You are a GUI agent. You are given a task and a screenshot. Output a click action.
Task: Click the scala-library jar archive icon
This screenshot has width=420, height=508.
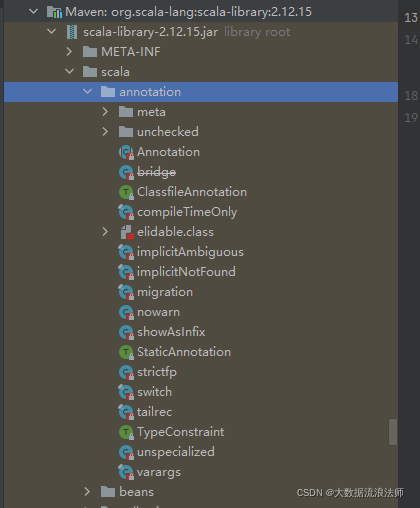(x=72, y=32)
